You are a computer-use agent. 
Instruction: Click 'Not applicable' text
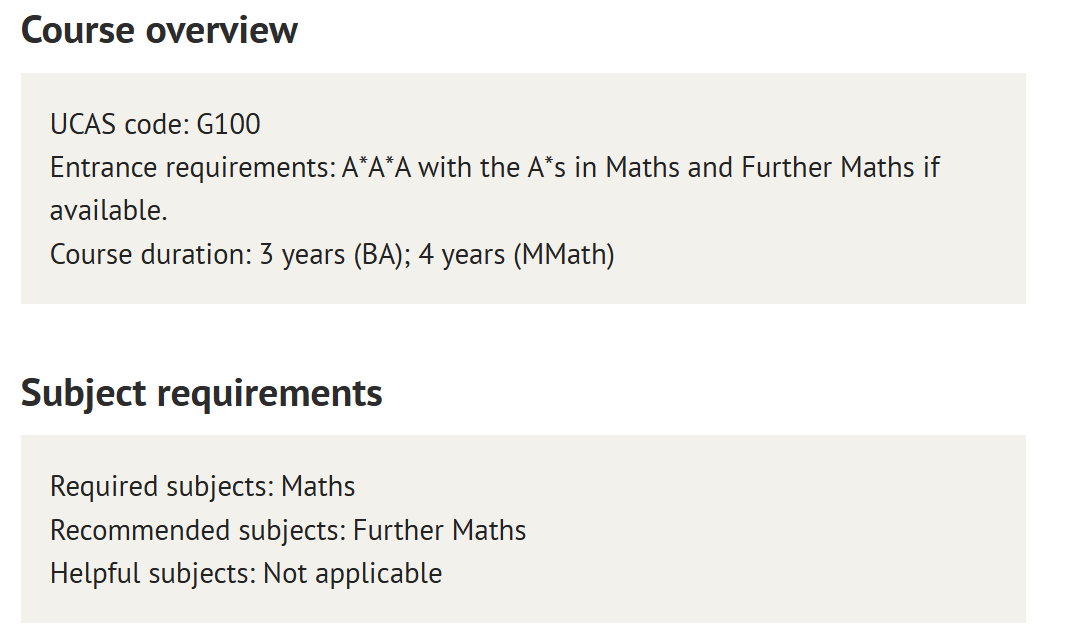click(x=352, y=574)
